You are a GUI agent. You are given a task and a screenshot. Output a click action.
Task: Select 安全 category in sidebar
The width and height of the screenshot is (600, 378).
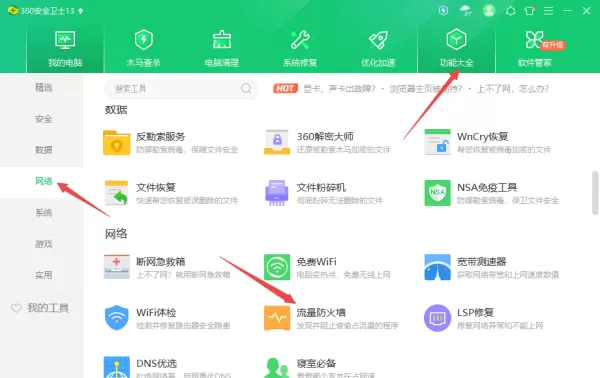point(43,119)
